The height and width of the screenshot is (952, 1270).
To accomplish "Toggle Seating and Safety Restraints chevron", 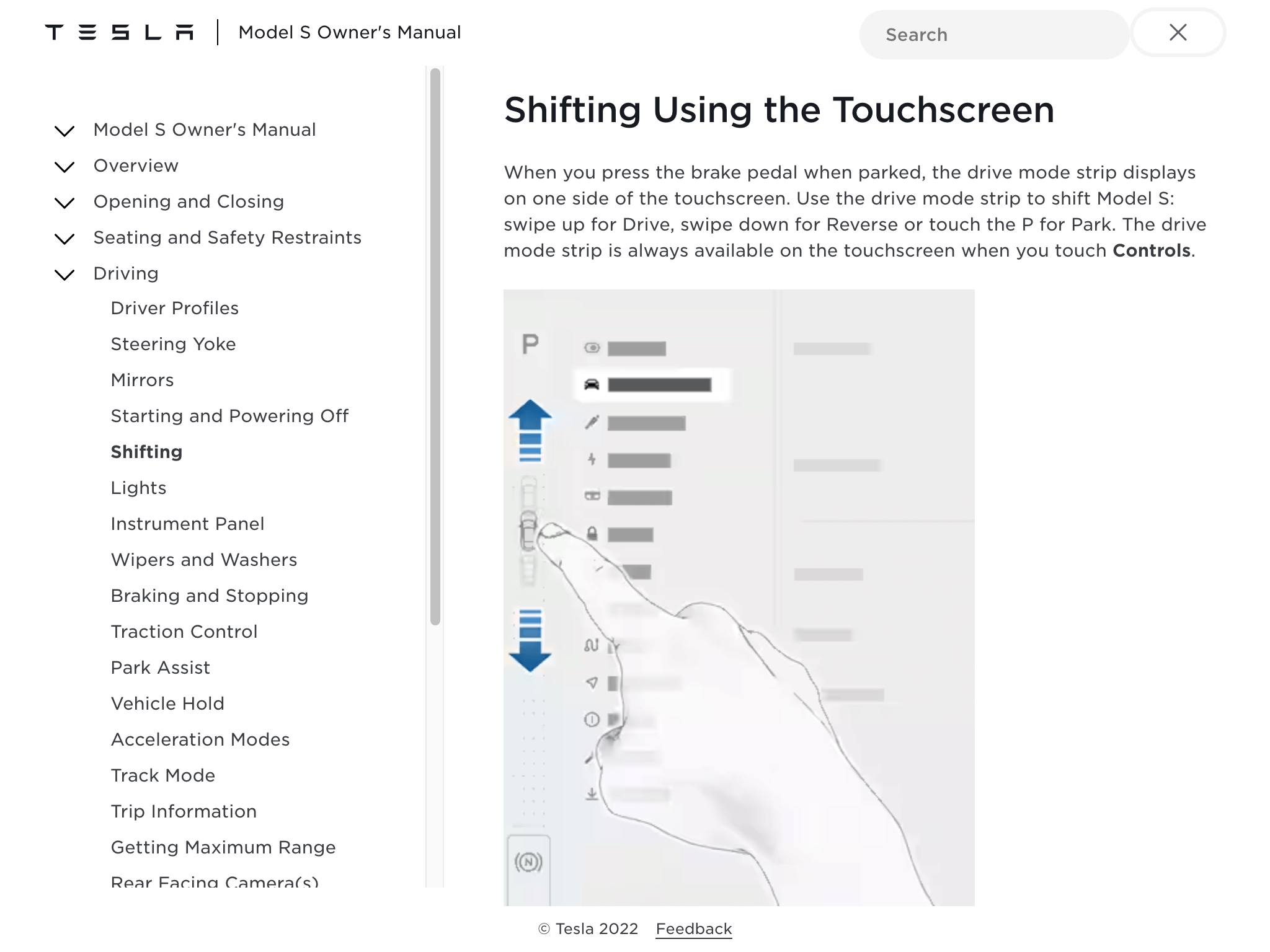I will [x=64, y=238].
